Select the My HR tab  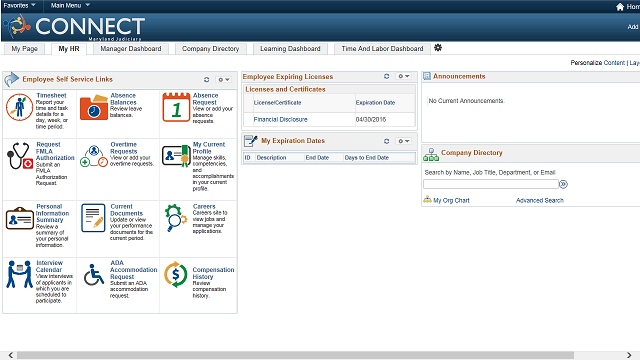click(69, 49)
